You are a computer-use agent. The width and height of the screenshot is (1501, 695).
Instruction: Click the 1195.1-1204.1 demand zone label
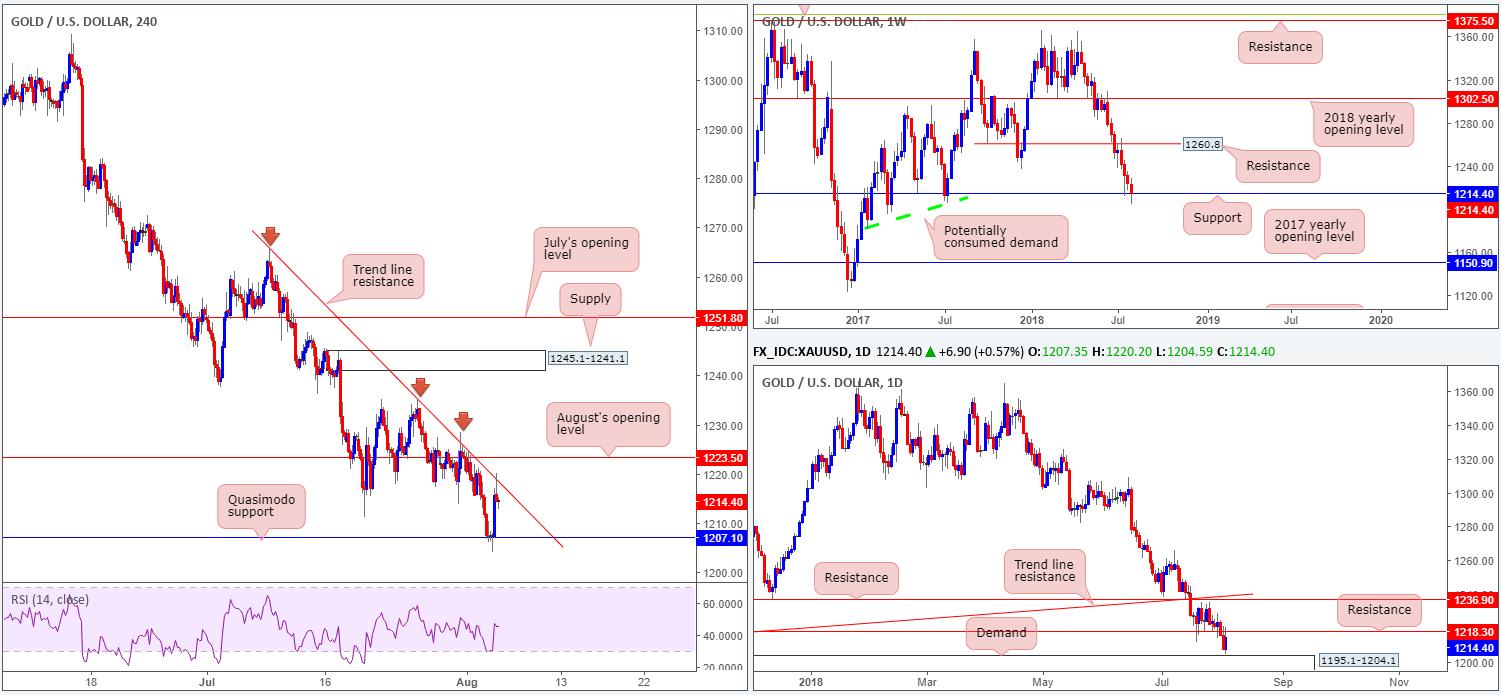click(x=1359, y=661)
